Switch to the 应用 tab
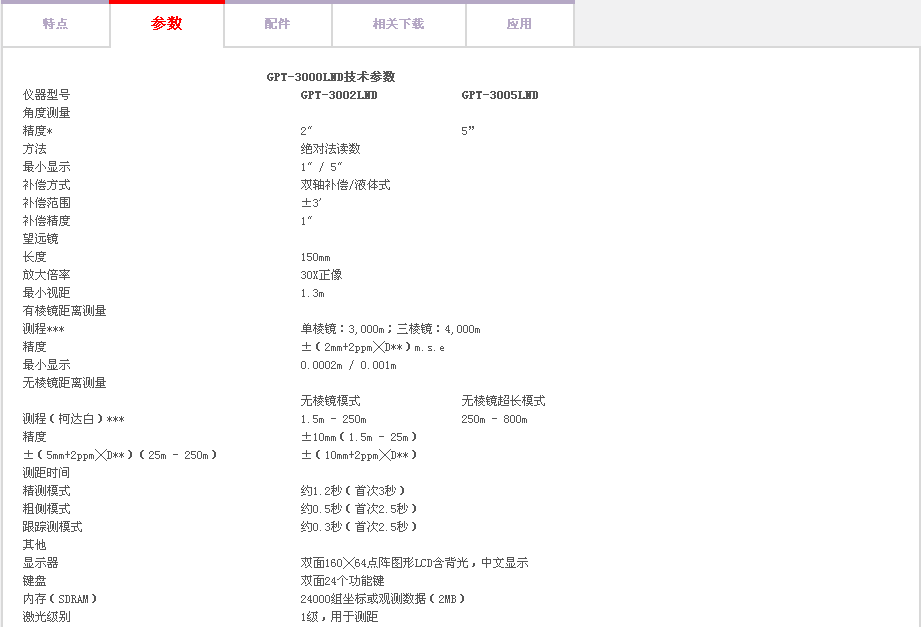921x627 pixels. pyautogui.click(x=519, y=24)
